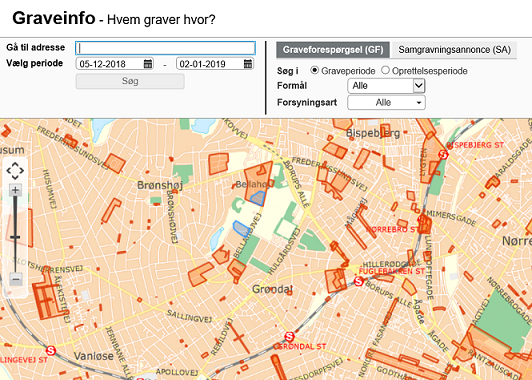The image size is (532, 380).
Task: Select the Graveperiode radio button
Action: 315,70
